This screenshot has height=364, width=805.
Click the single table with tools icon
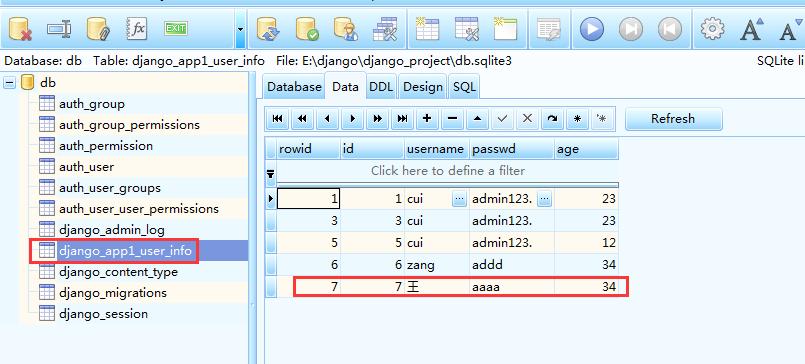pos(467,29)
